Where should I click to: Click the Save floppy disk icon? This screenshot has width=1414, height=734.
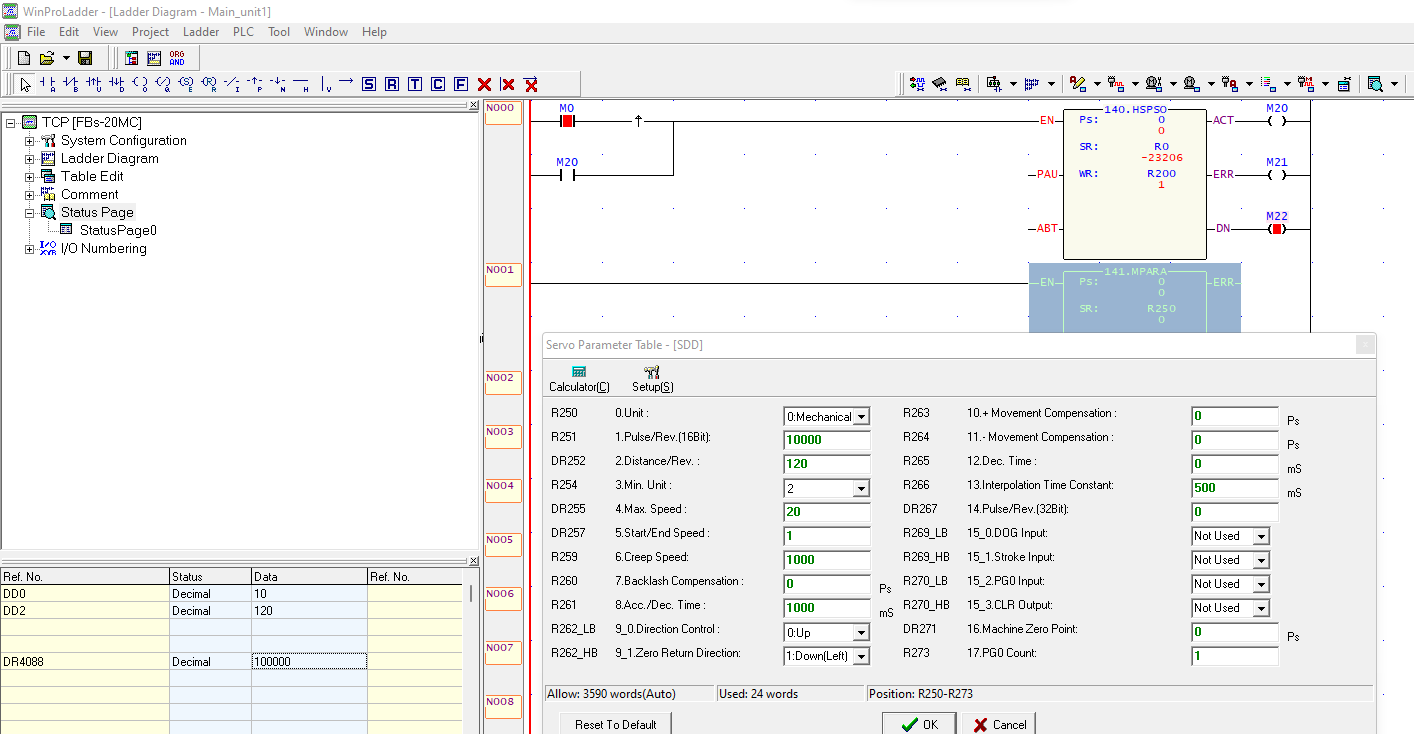(85, 58)
